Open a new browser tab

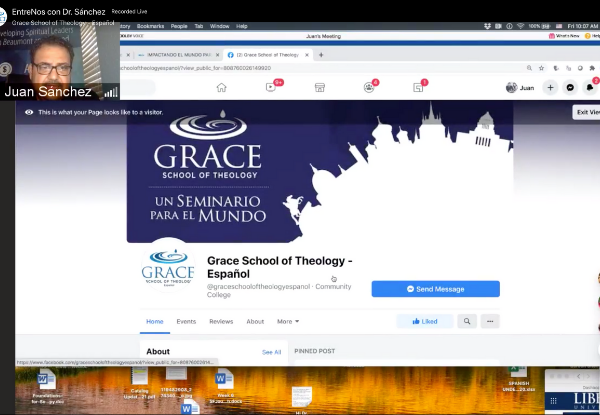click(321, 55)
